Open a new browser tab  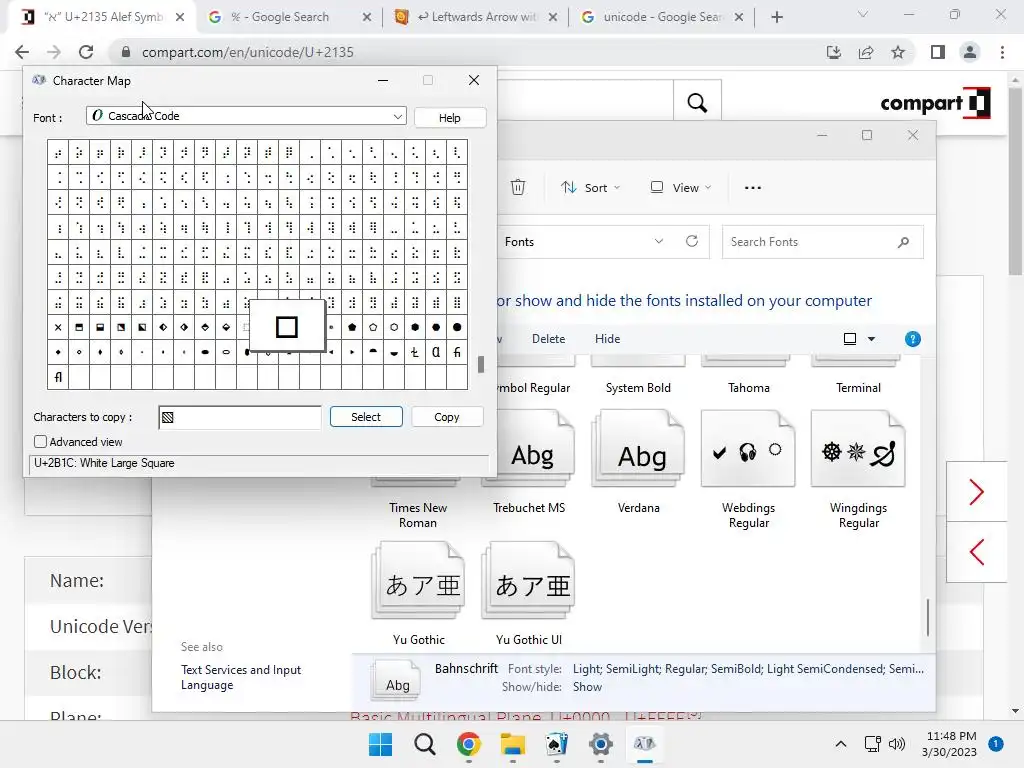click(776, 17)
